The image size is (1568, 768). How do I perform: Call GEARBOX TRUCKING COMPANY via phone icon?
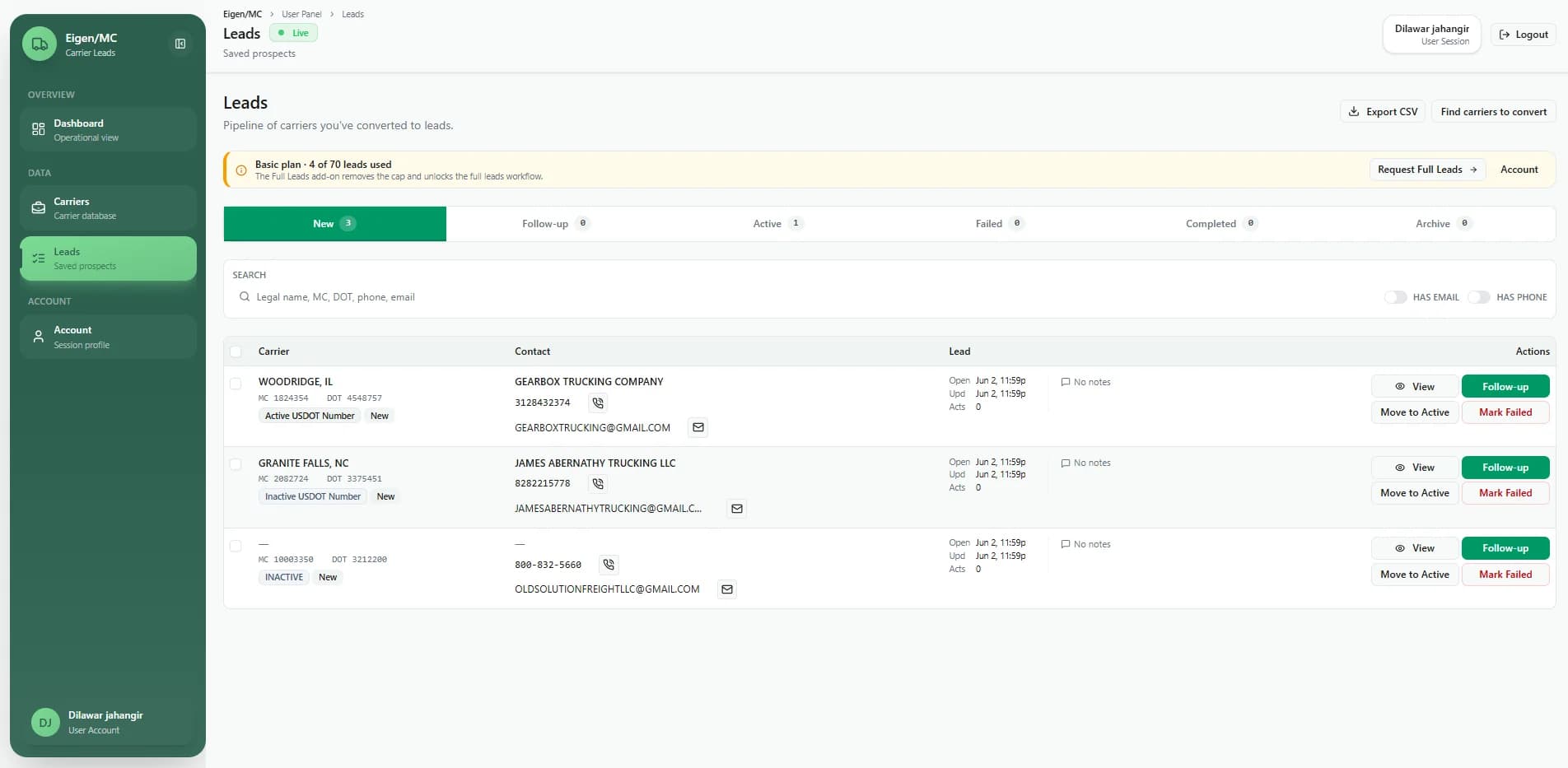tap(598, 403)
